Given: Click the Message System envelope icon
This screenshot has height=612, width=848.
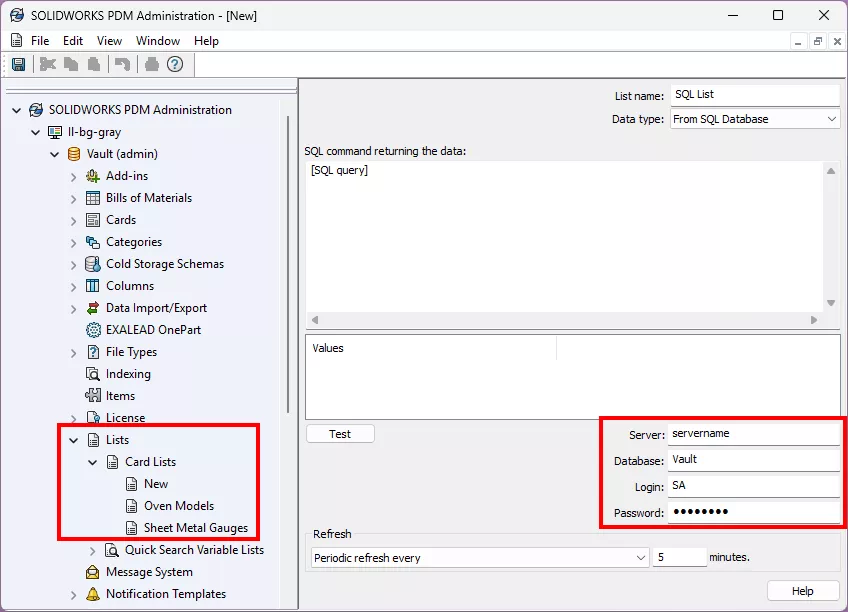Looking at the screenshot, I should 93,572.
